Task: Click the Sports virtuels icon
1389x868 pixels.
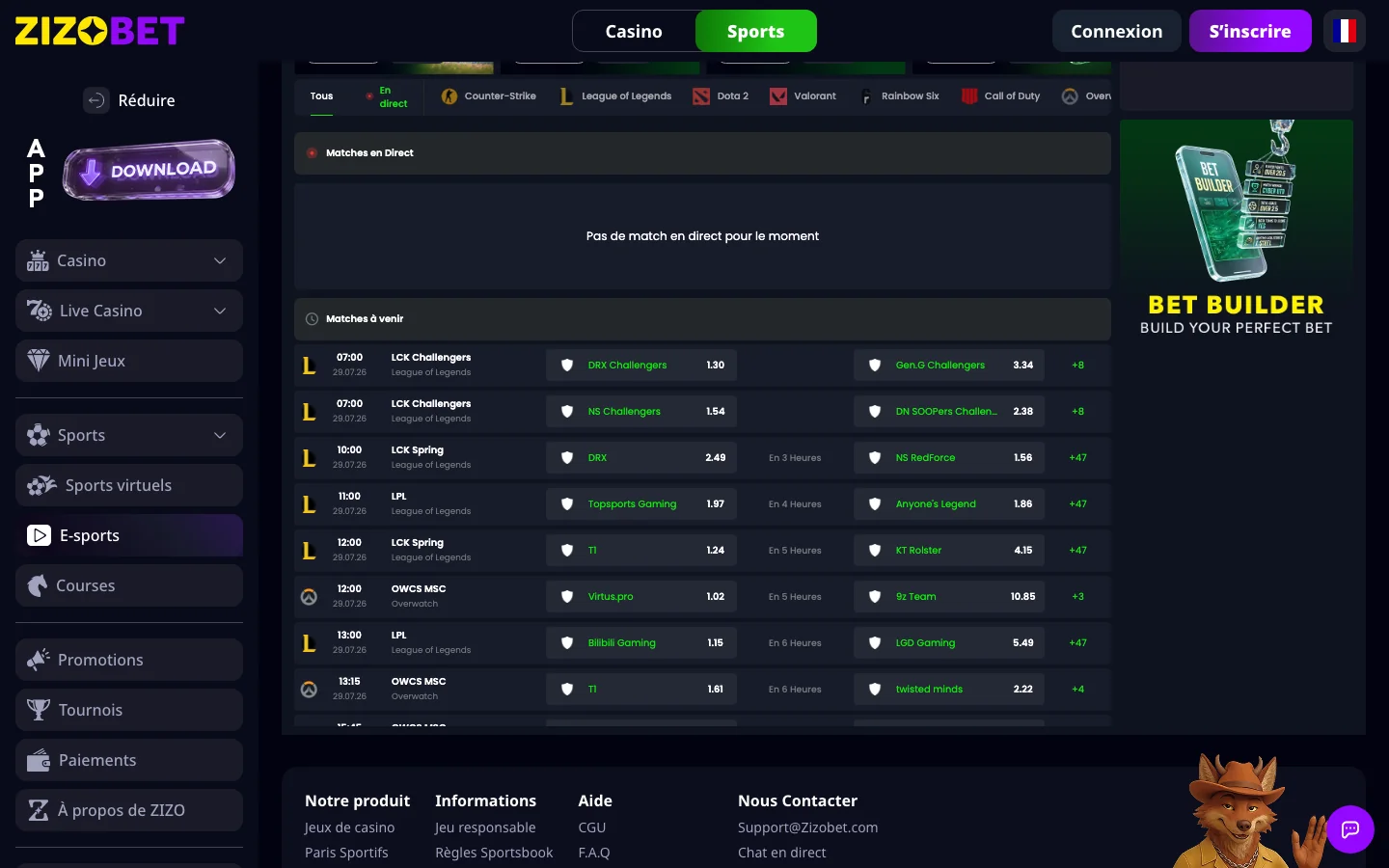Action: [x=41, y=485]
